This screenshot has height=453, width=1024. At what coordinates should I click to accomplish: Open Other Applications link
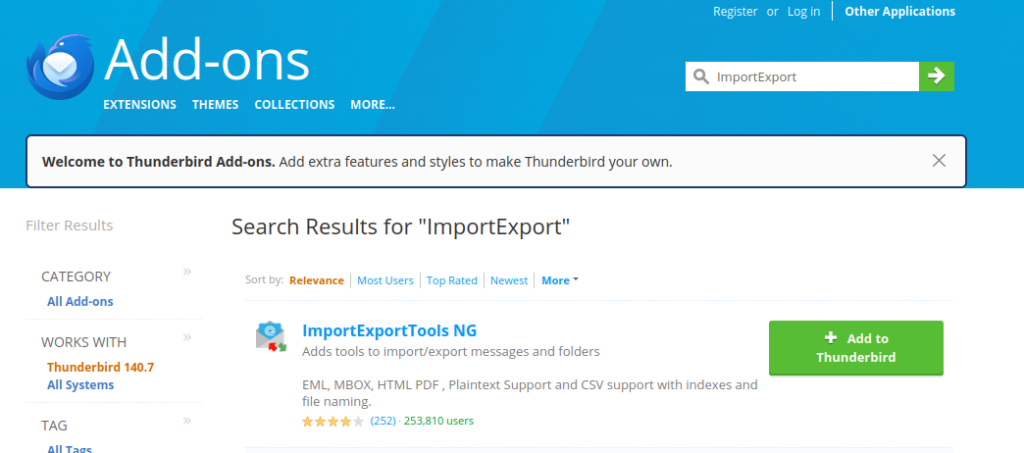coord(900,11)
